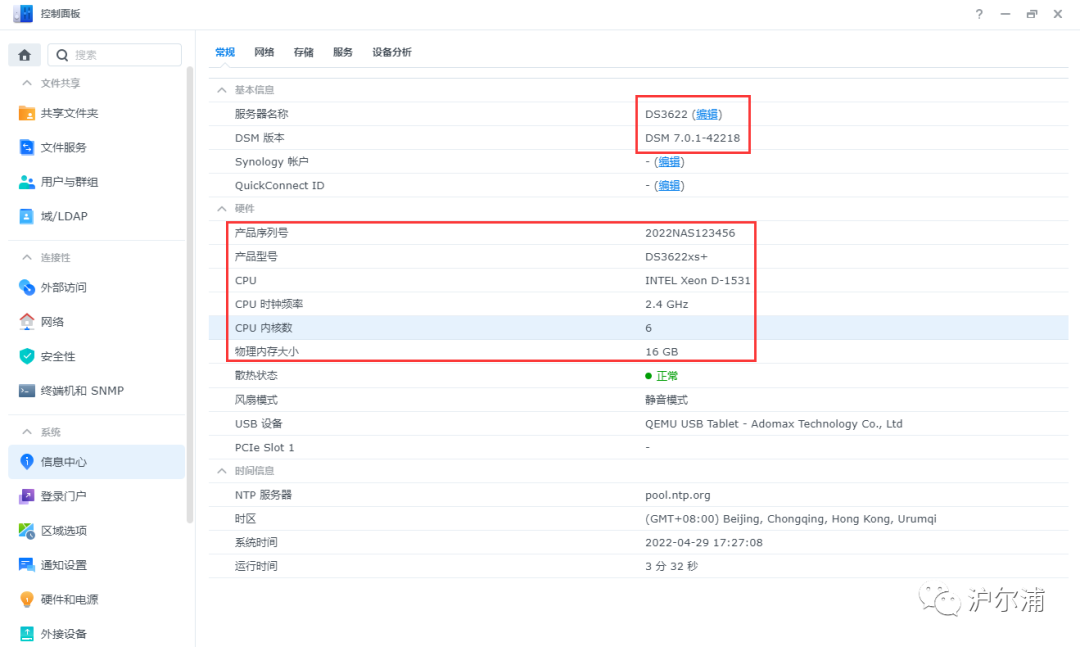
Task: Collapse the 硬件 section
Action: click(221, 208)
